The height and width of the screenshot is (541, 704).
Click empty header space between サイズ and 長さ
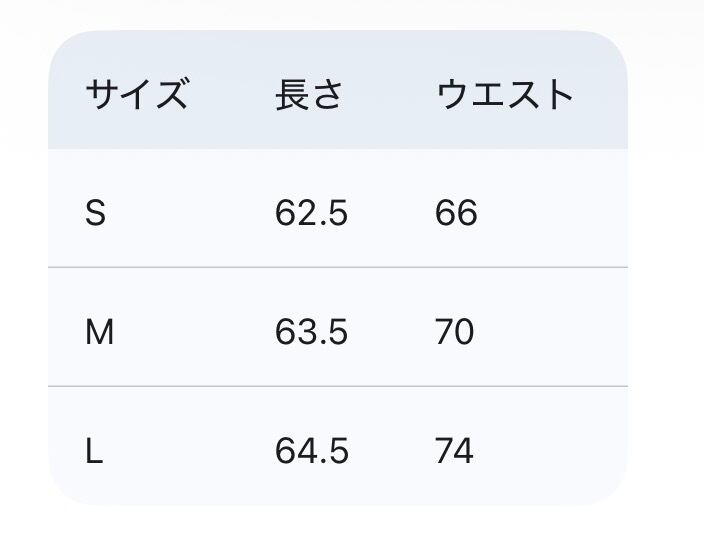[230, 95]
